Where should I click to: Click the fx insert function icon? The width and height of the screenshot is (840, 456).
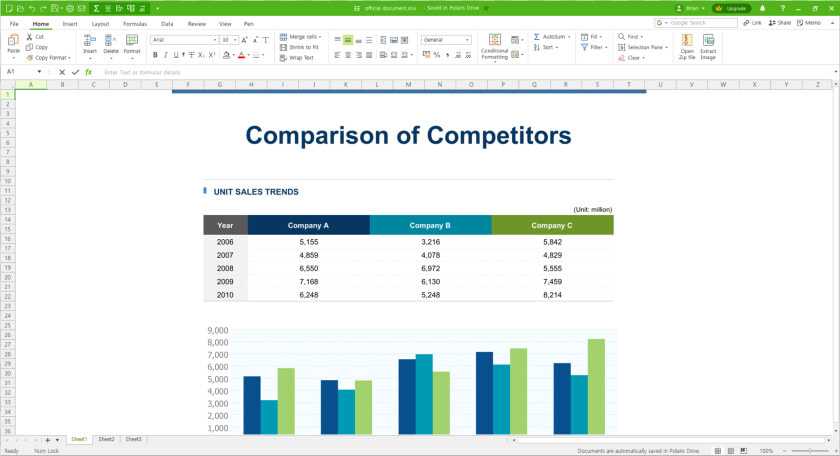click(88, 72)
